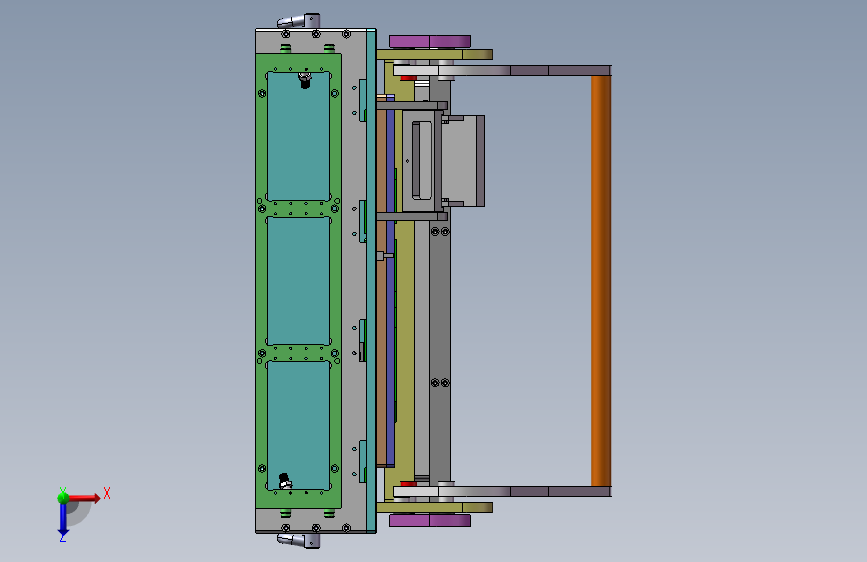Screen dimensions: 867x562
Task: Click the Z label of the triad
Action: tap(62, 537)
